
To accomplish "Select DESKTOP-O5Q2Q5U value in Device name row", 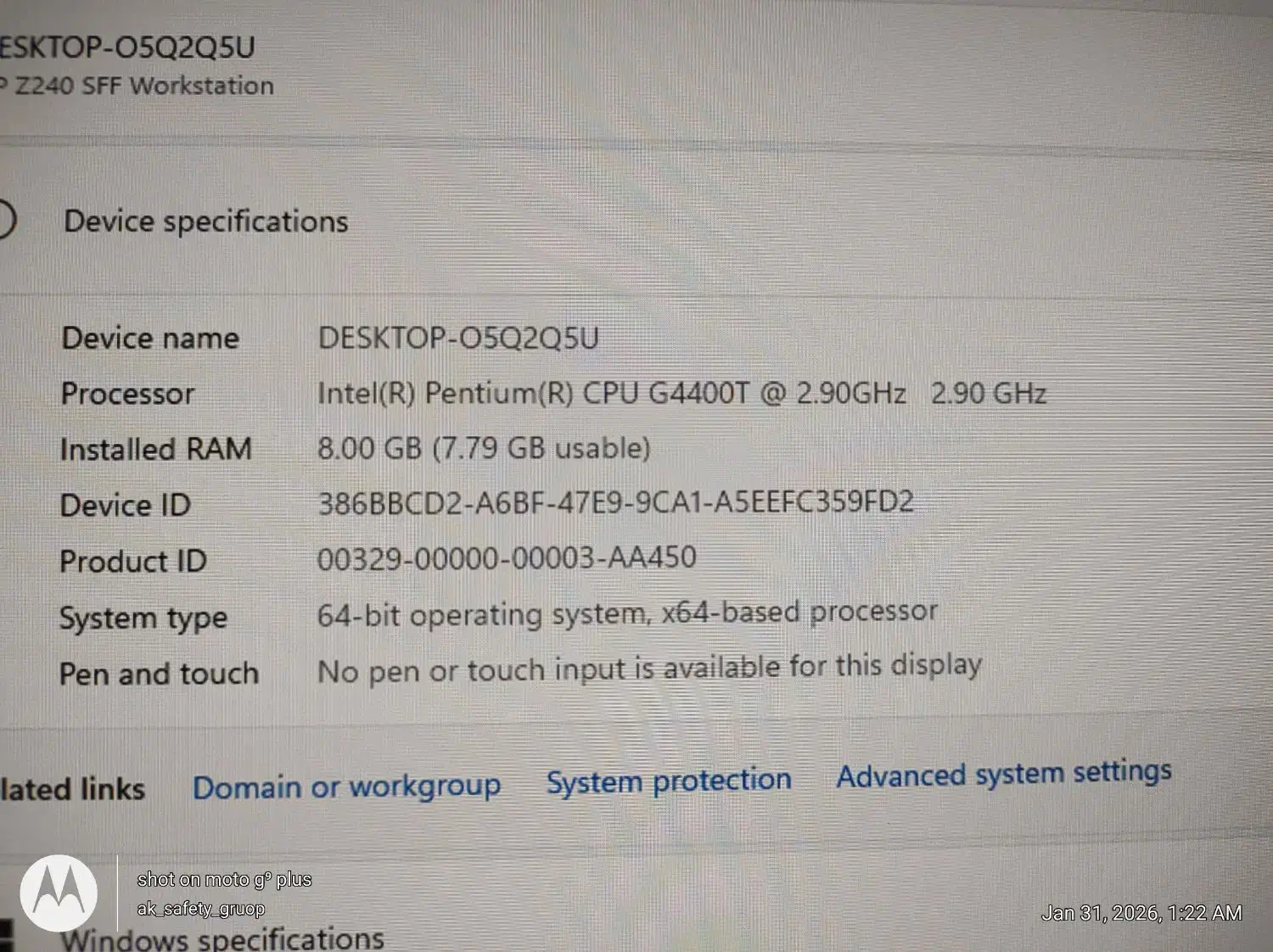I will pyautogui.click(x=458, y=338).
